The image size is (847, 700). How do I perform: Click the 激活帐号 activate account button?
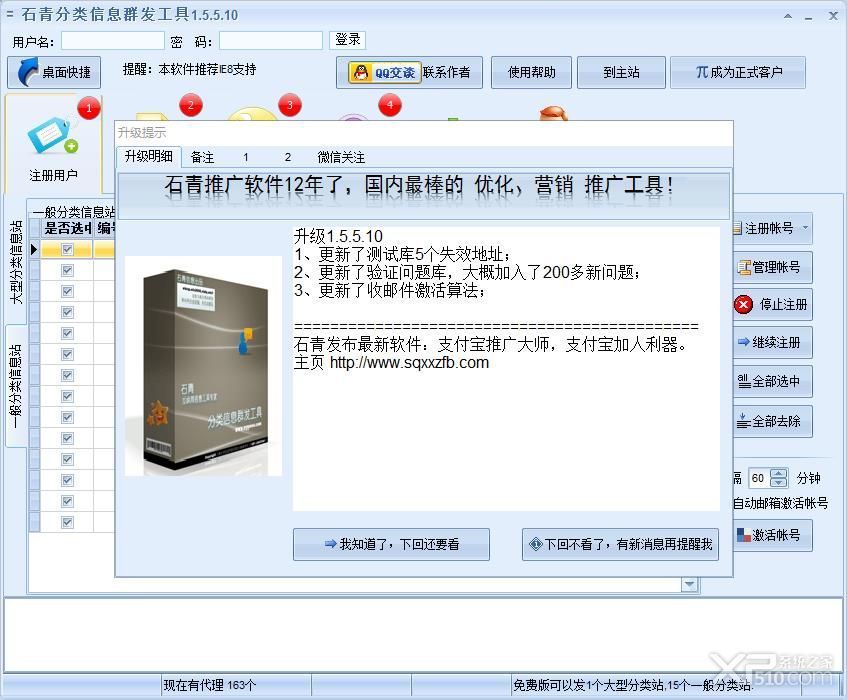point(772,535)
